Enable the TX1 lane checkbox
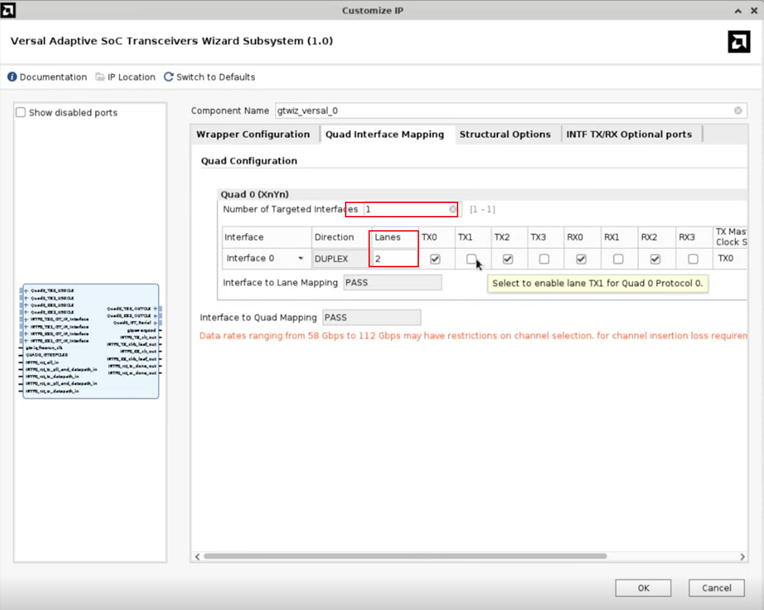 [x=471, y=259]
